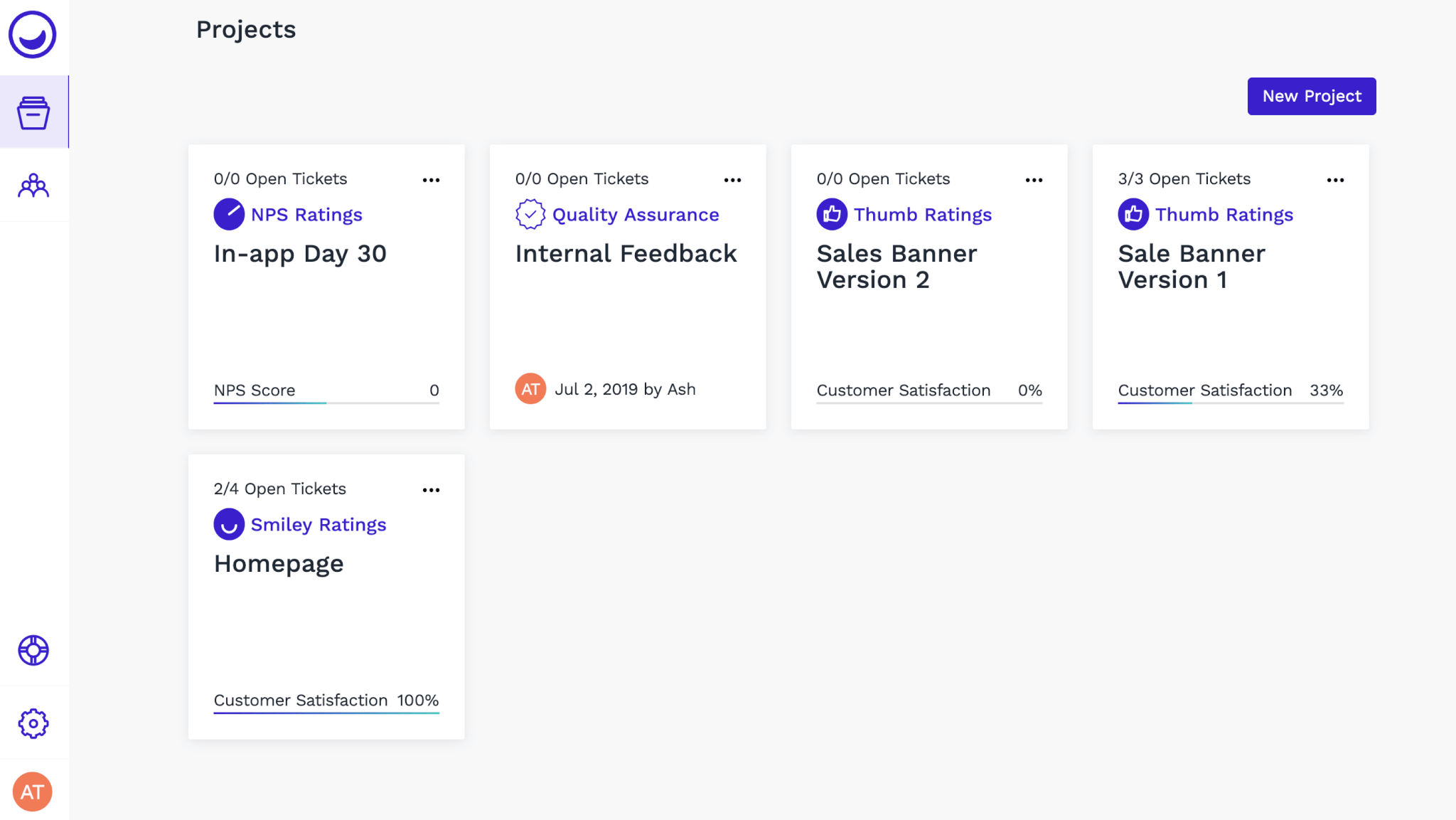The height and width of the screenshot is (820, 1456).
Task: Click the Projects menu item in the sidebar
Action: (x=33, y=111)
